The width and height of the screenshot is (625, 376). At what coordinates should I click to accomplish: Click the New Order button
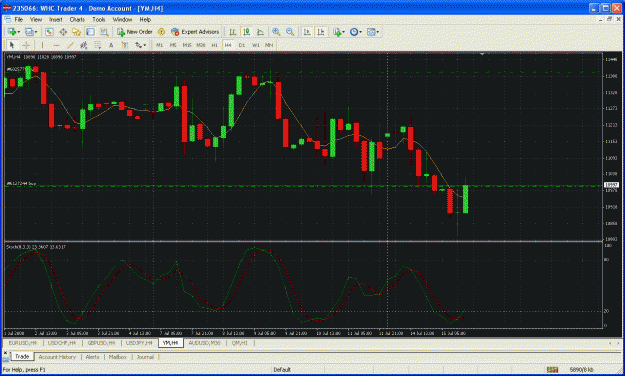pyautogui.click(x=135, y=32)
